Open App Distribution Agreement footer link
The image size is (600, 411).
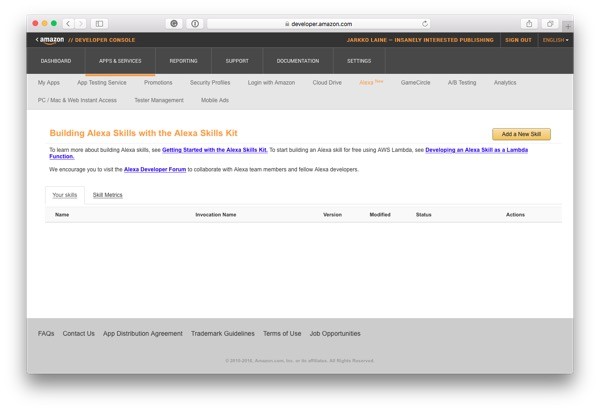pos(143,333)
